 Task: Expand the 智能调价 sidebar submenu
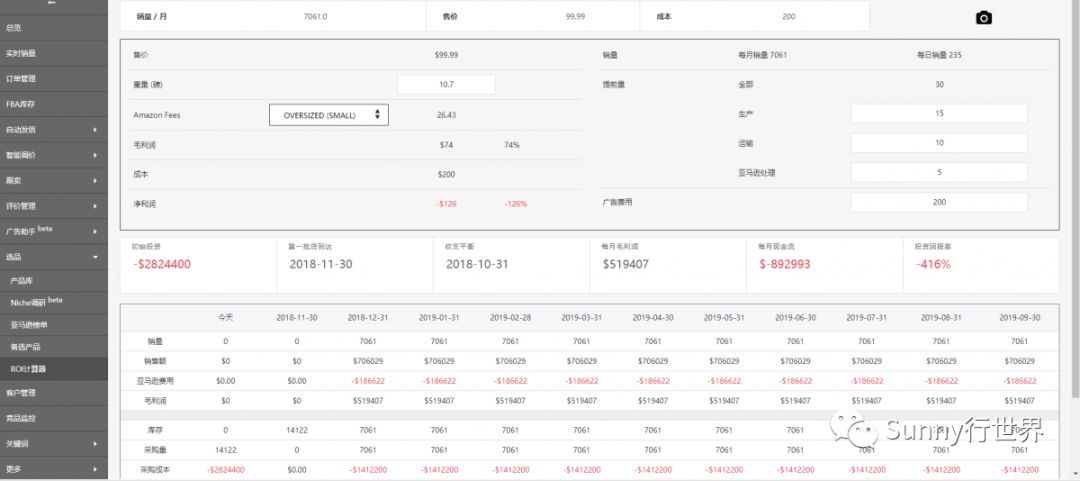pos(95,155)
